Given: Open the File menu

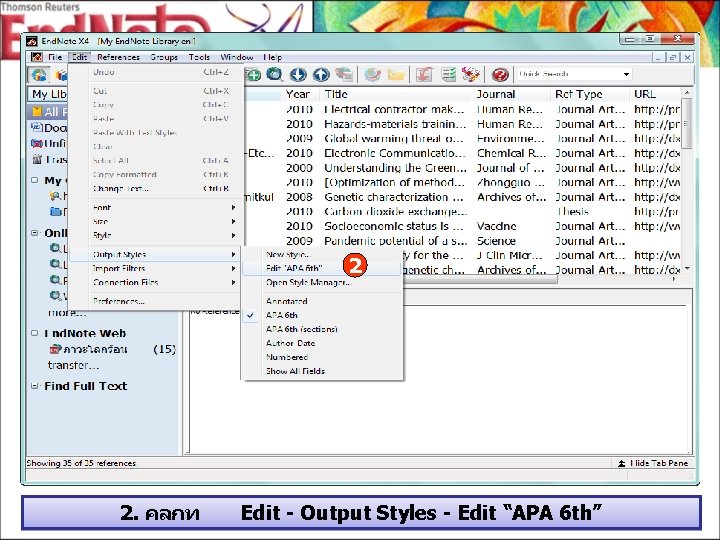Looking at the screenshot, I should [55, 57].
